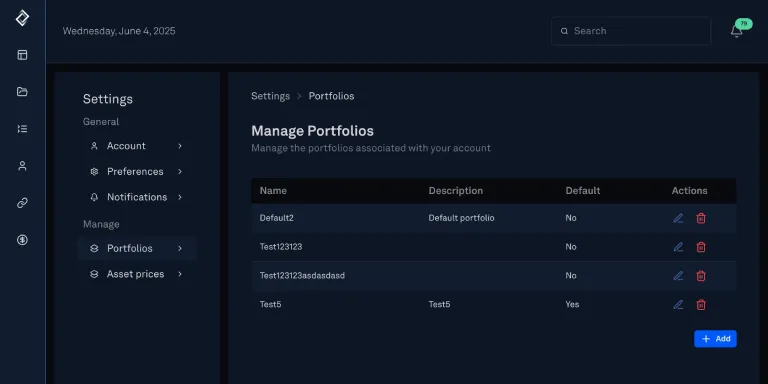Click the gear icon beside Preferences
768x384 pixels.
pyautogui.click(x=94, y=171)
